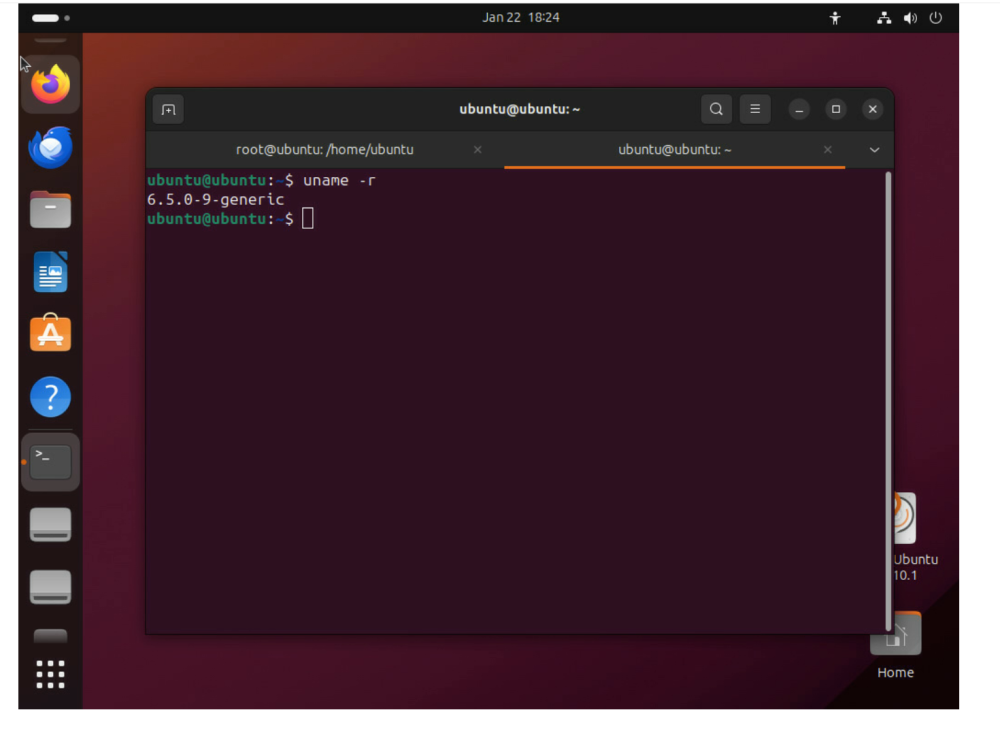Select the Home folder desktop icon
This screenshot has width=1000, height=742.
895,646
